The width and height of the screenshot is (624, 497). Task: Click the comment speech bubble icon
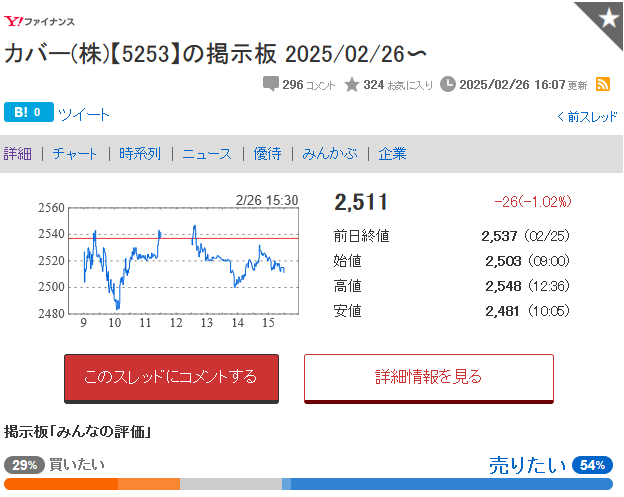click(271, 84)
